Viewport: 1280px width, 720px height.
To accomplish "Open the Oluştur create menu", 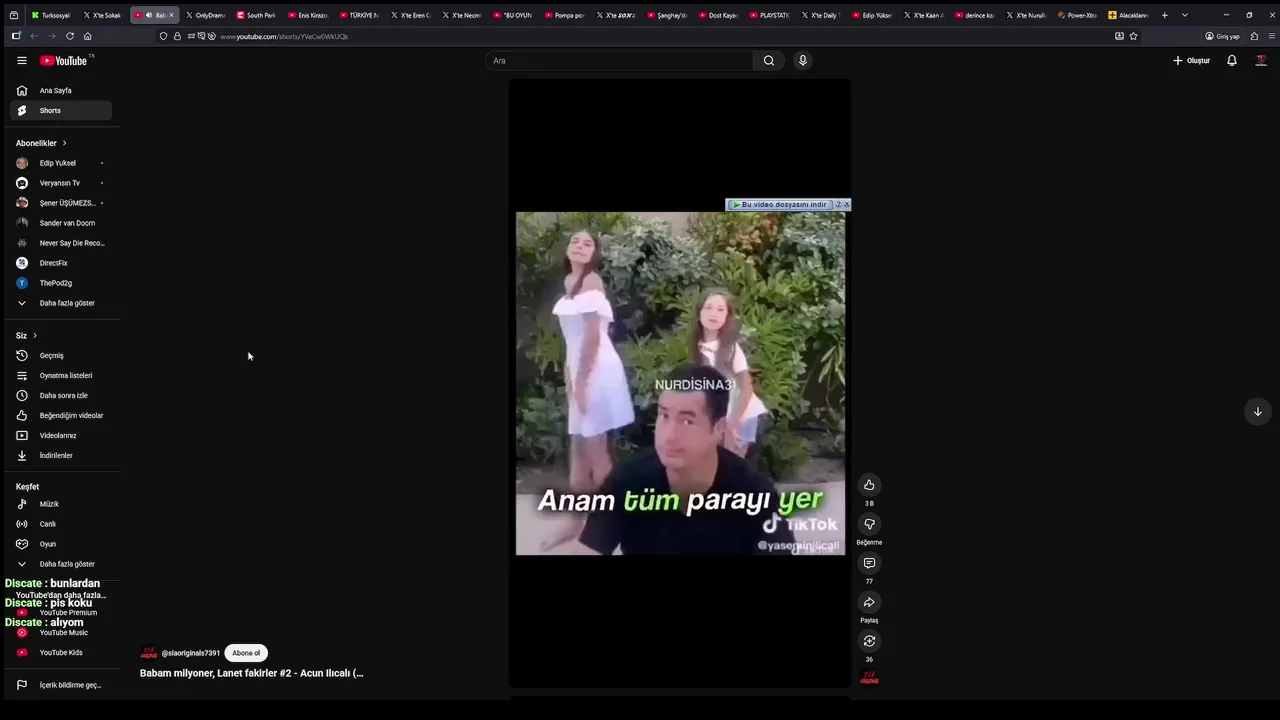I will pyautogui.click(x=1191, y=60).
